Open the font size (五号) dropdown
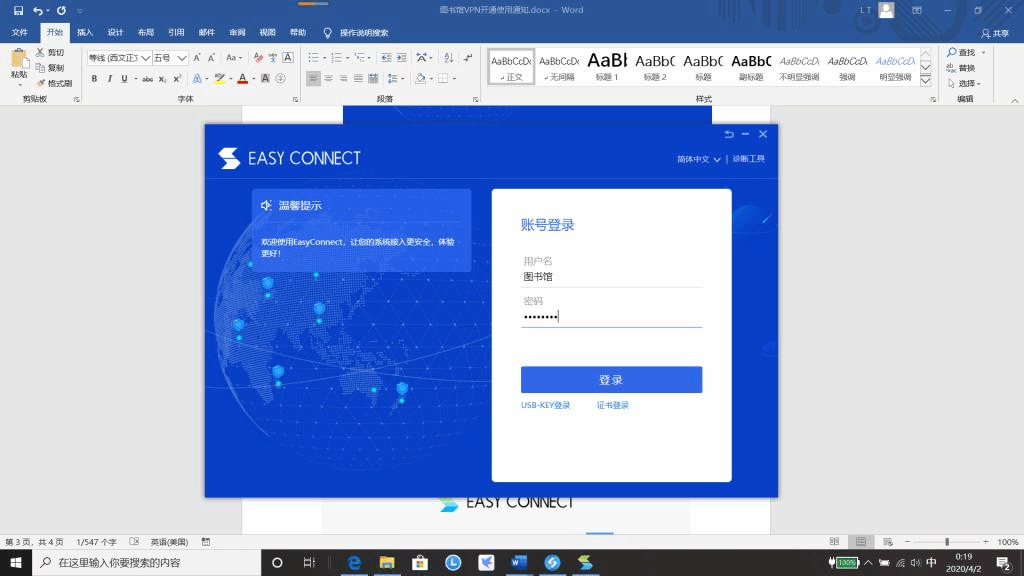The height and width of the screenshot is (576, 1024). [170, 58]
